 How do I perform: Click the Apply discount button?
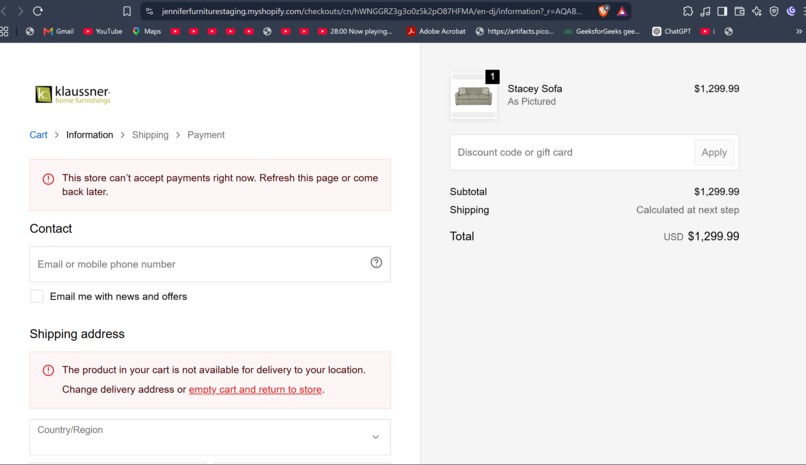[714, 152]
